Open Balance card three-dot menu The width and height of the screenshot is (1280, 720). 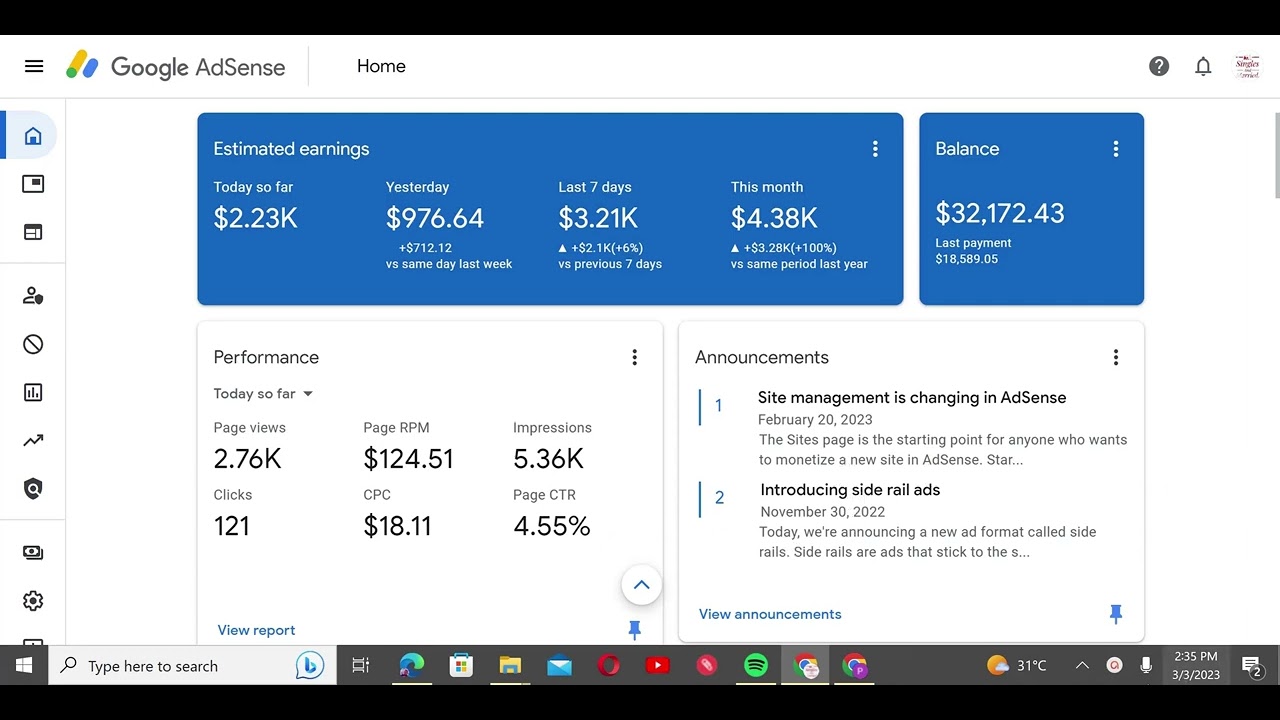click(x=1116, y=149)
